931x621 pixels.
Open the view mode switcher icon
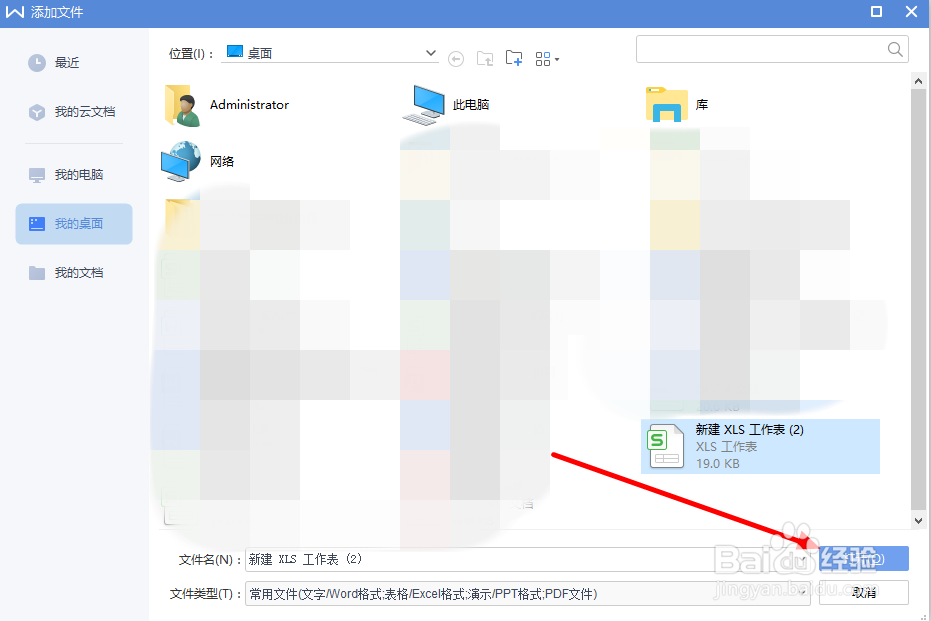tap(541, 58)
